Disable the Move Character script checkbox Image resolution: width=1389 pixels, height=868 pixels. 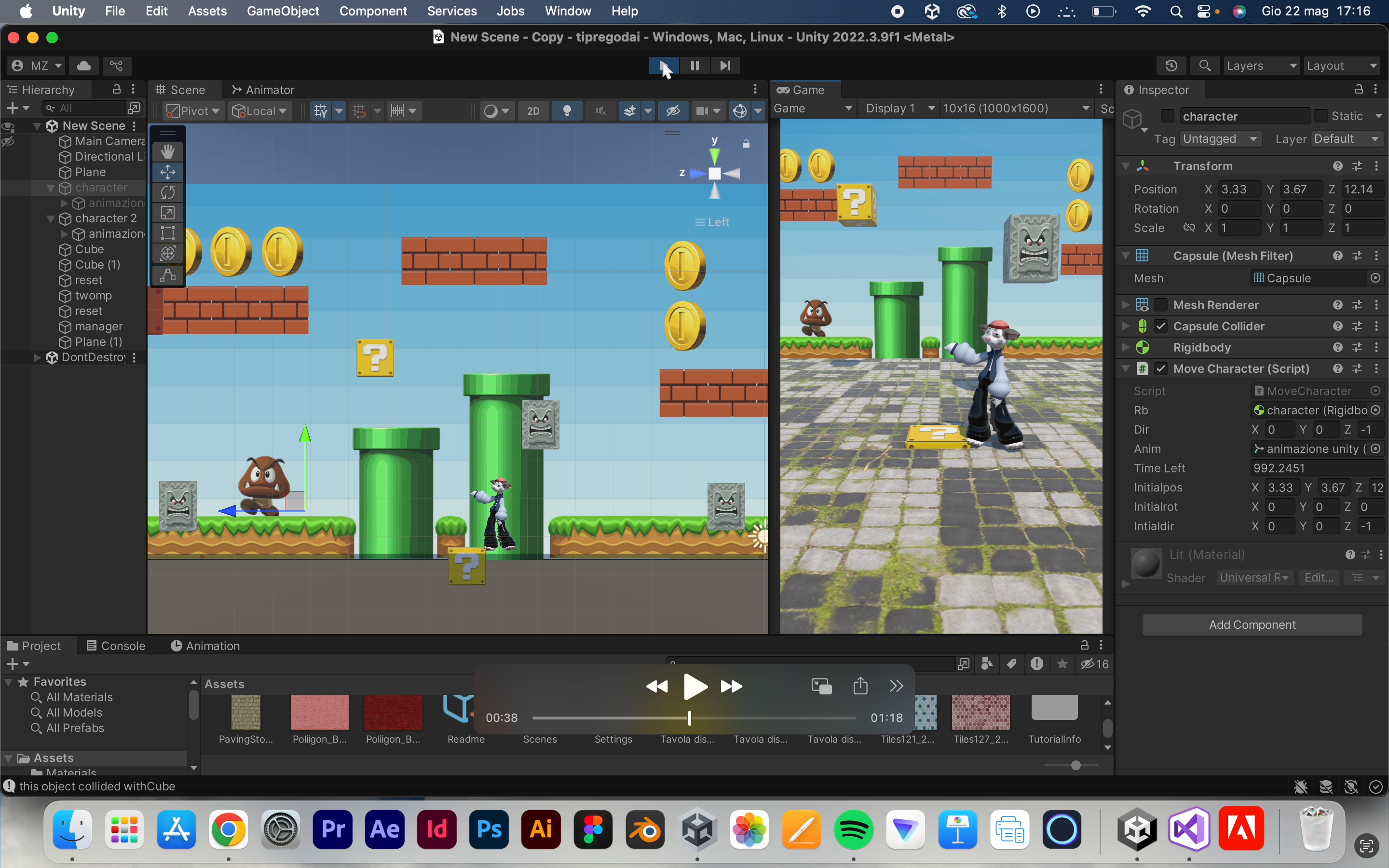[1160, 368]
